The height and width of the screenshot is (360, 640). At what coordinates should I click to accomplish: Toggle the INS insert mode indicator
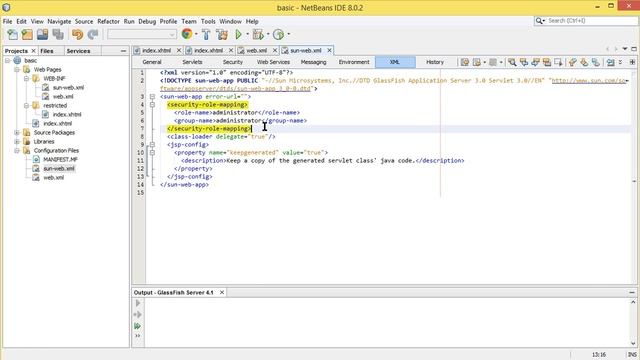pos(632,355)
